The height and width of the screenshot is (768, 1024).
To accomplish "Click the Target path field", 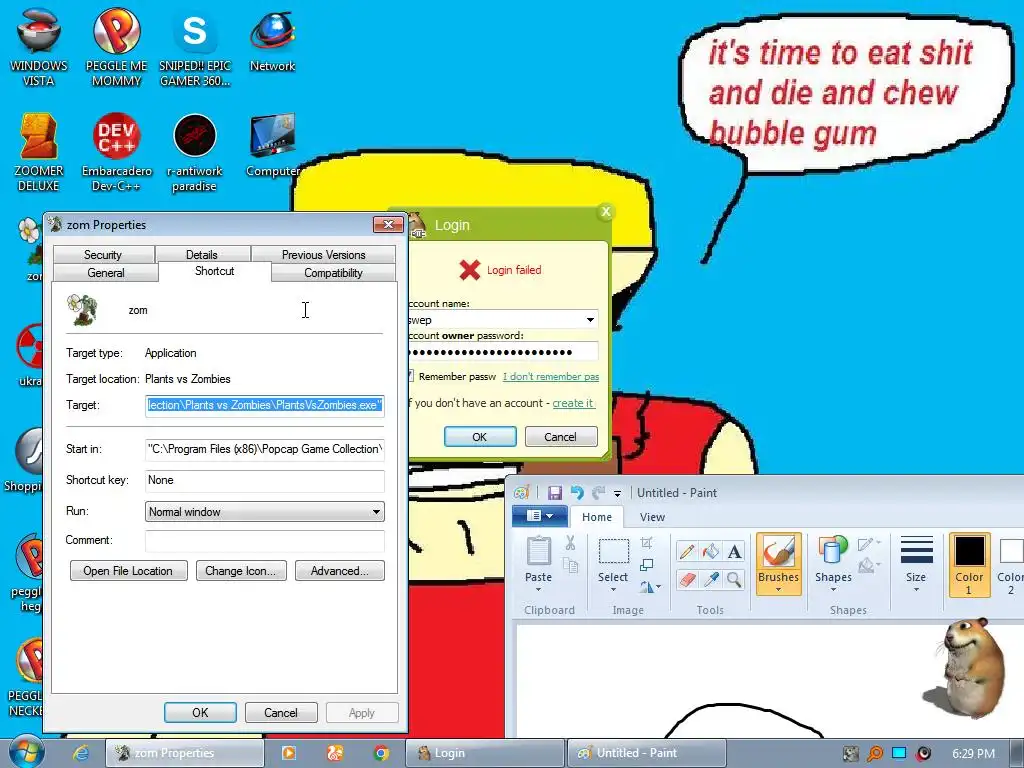I will tap(264, 405).
